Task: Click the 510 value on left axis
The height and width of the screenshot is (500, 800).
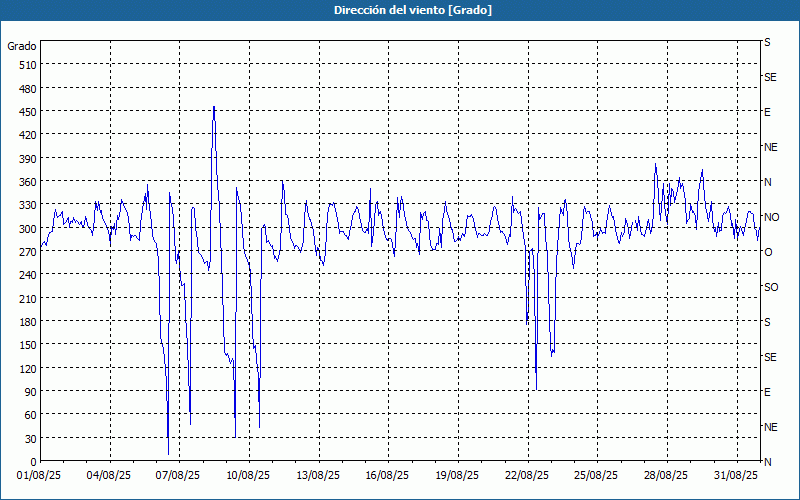Action: point(28,65)
